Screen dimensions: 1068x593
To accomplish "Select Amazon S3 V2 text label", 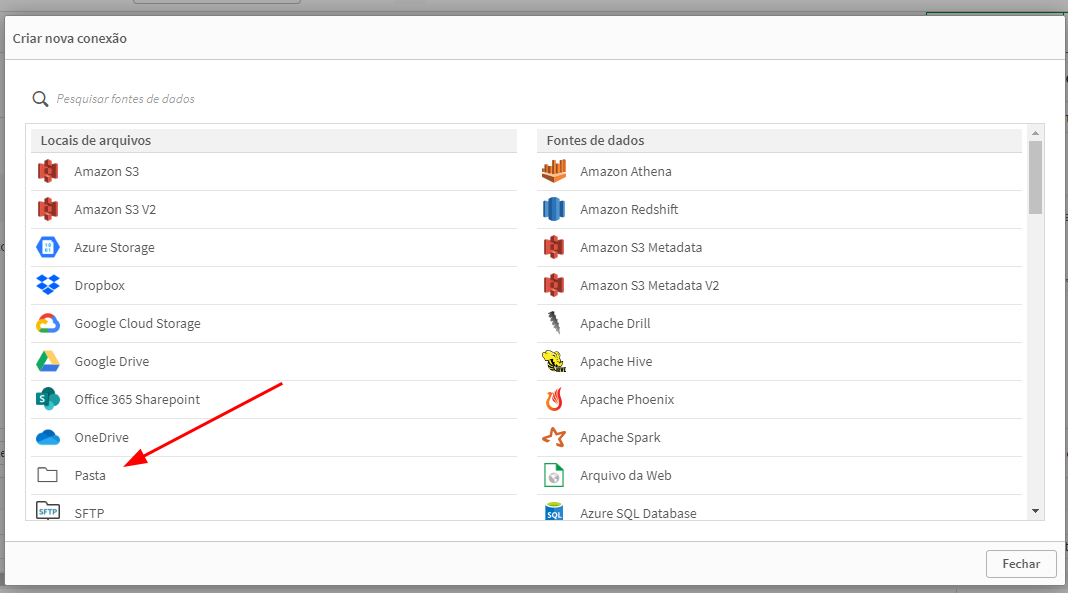I will click(115, 210).
